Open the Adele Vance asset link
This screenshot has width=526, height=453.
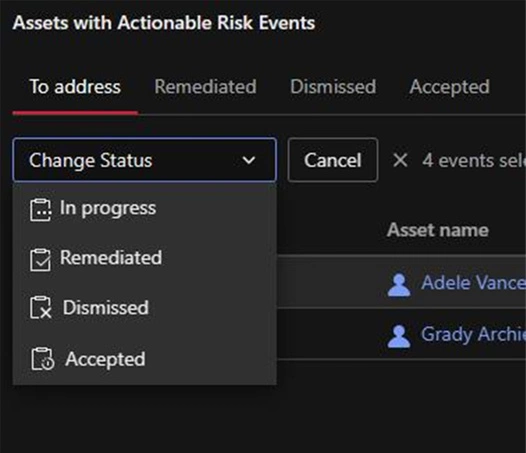pos(473,283)
